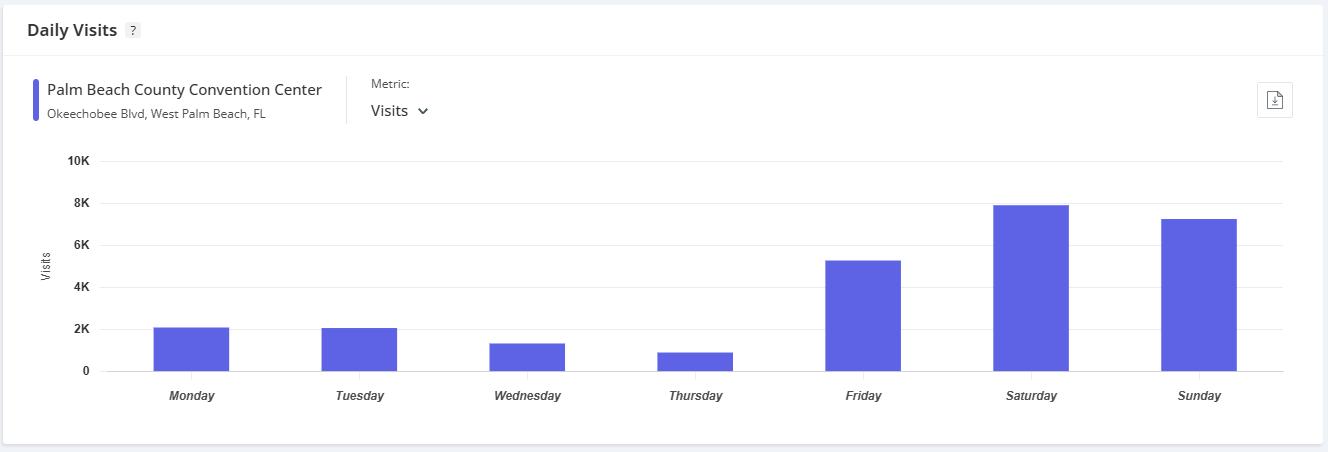The width and height of the screenshot is (1328, 452).
Task: Click the Saturday axis label
Action: point(1031,396)
